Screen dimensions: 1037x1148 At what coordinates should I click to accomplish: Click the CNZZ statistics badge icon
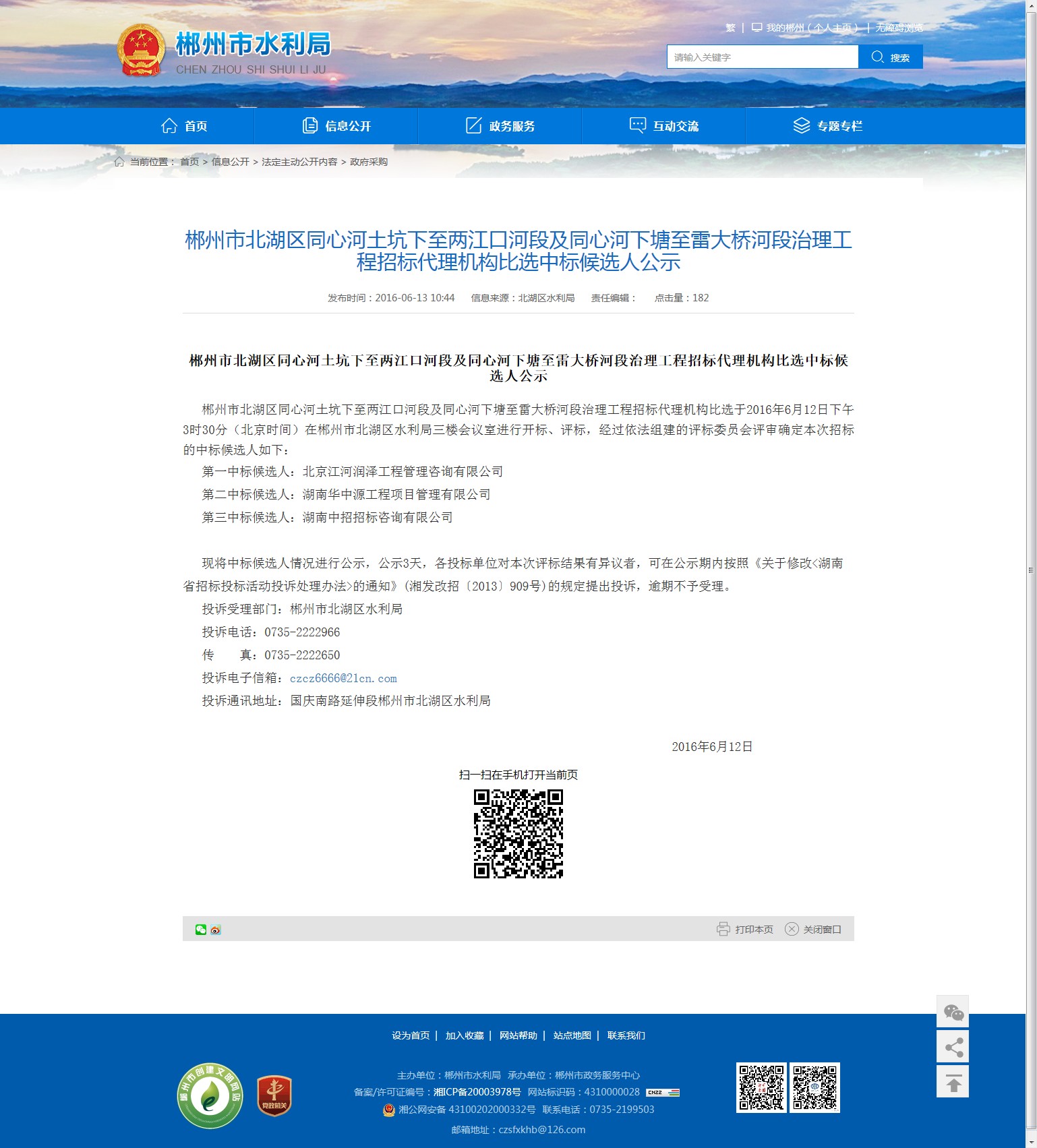click(663, 1093)
